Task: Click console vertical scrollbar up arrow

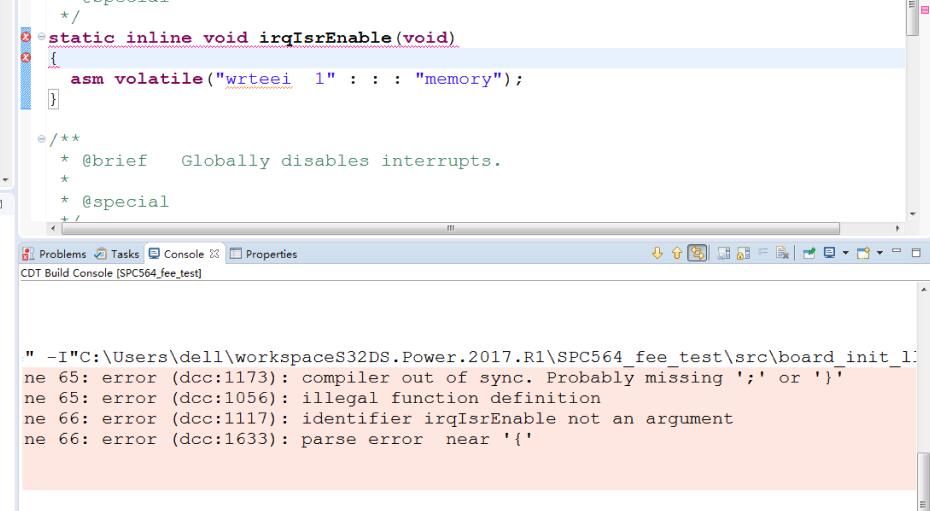Action: tap(923, 289)
